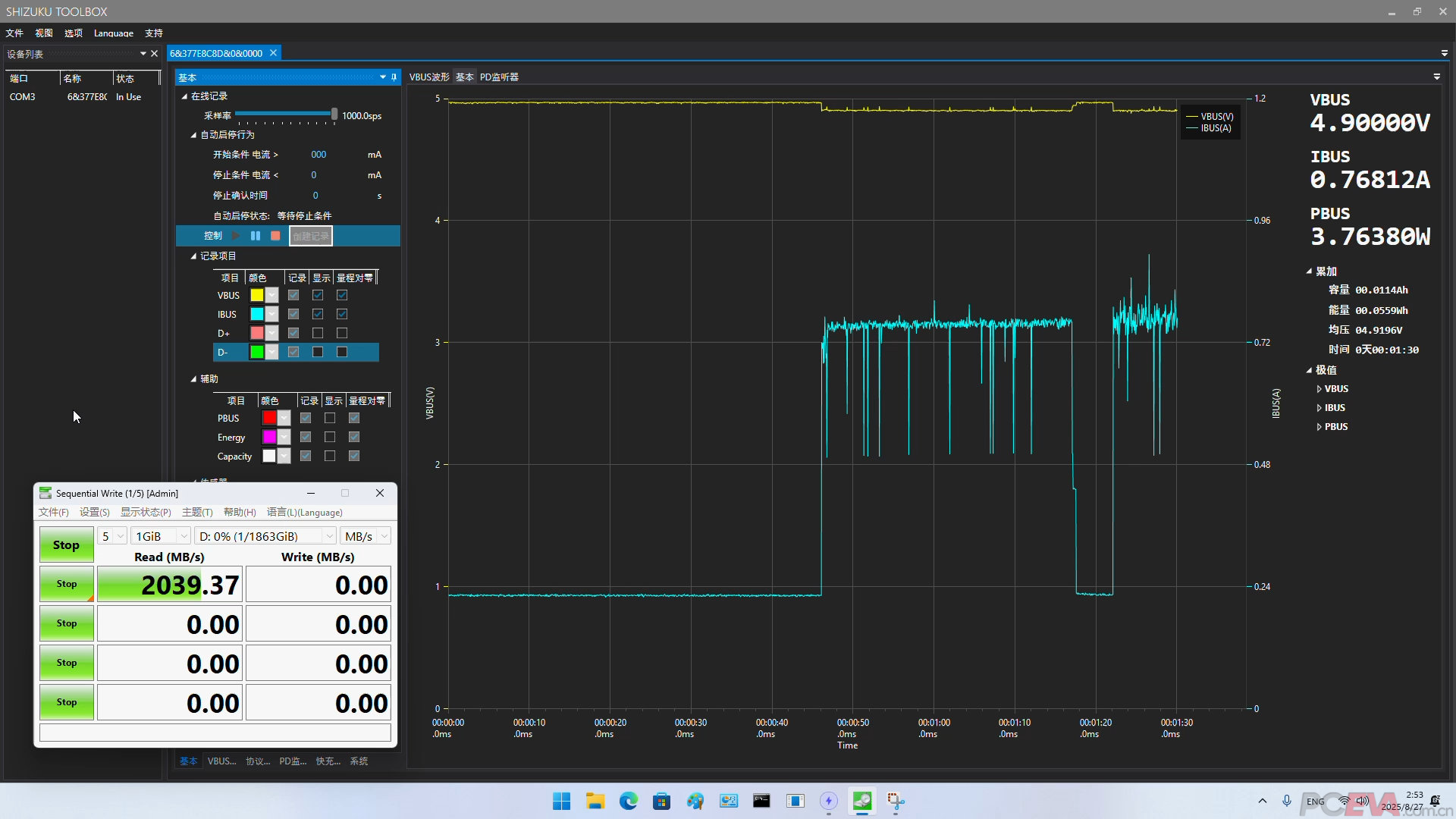The height and width of the screenshot is (819, 1456).
Task: Open the 选项 menu
Action: pos(73,33)
